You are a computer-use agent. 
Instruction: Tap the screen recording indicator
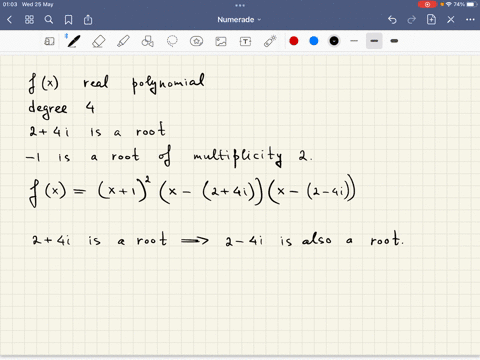[427, 4]
